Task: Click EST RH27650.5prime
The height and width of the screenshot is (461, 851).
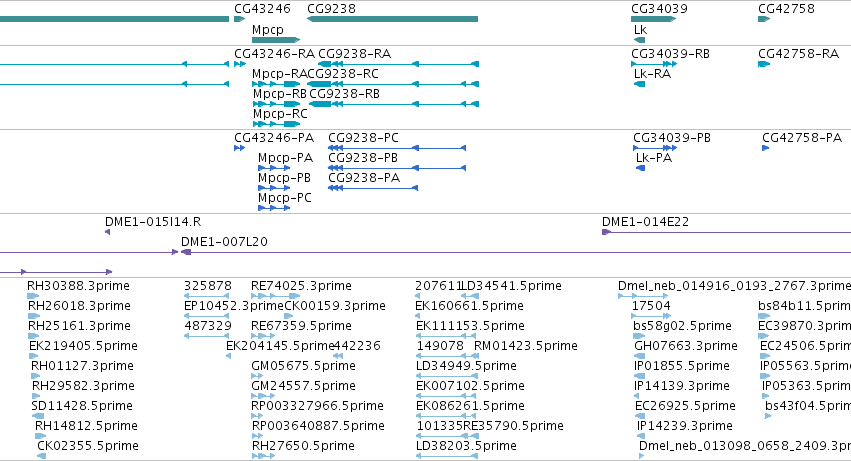Action: coord(303,447)
